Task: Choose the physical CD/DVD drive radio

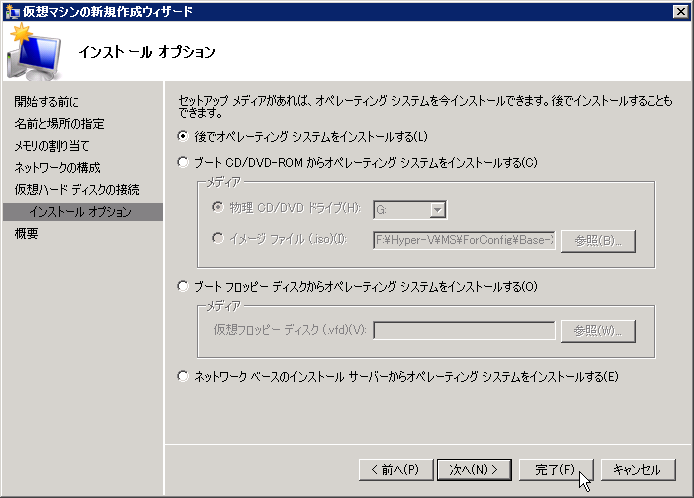Action: click(218, 207)
